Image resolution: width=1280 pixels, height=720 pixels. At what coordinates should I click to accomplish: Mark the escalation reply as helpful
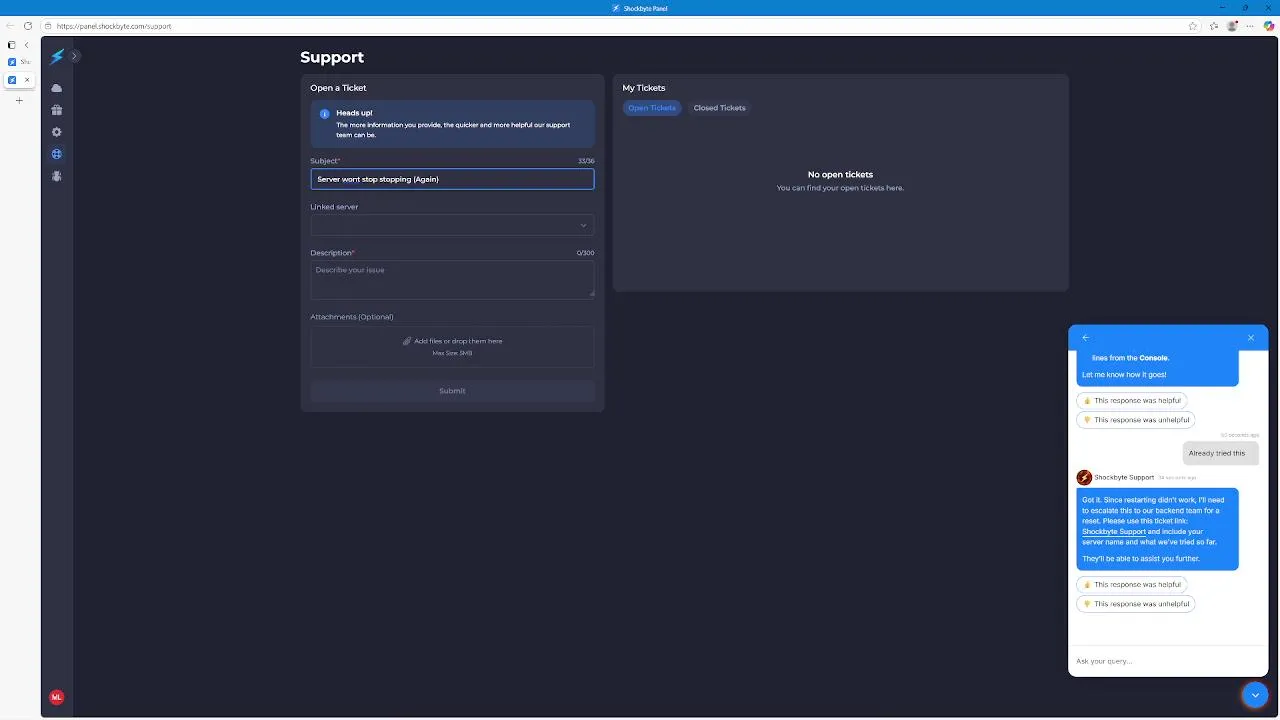click(1132, 584)
